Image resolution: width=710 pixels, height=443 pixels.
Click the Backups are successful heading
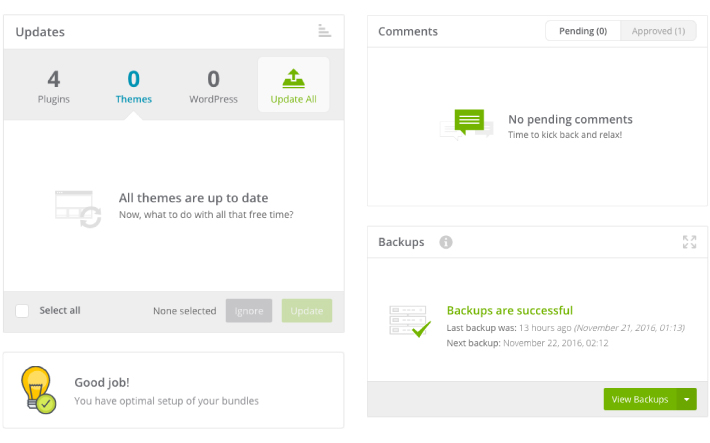(509, 310)
